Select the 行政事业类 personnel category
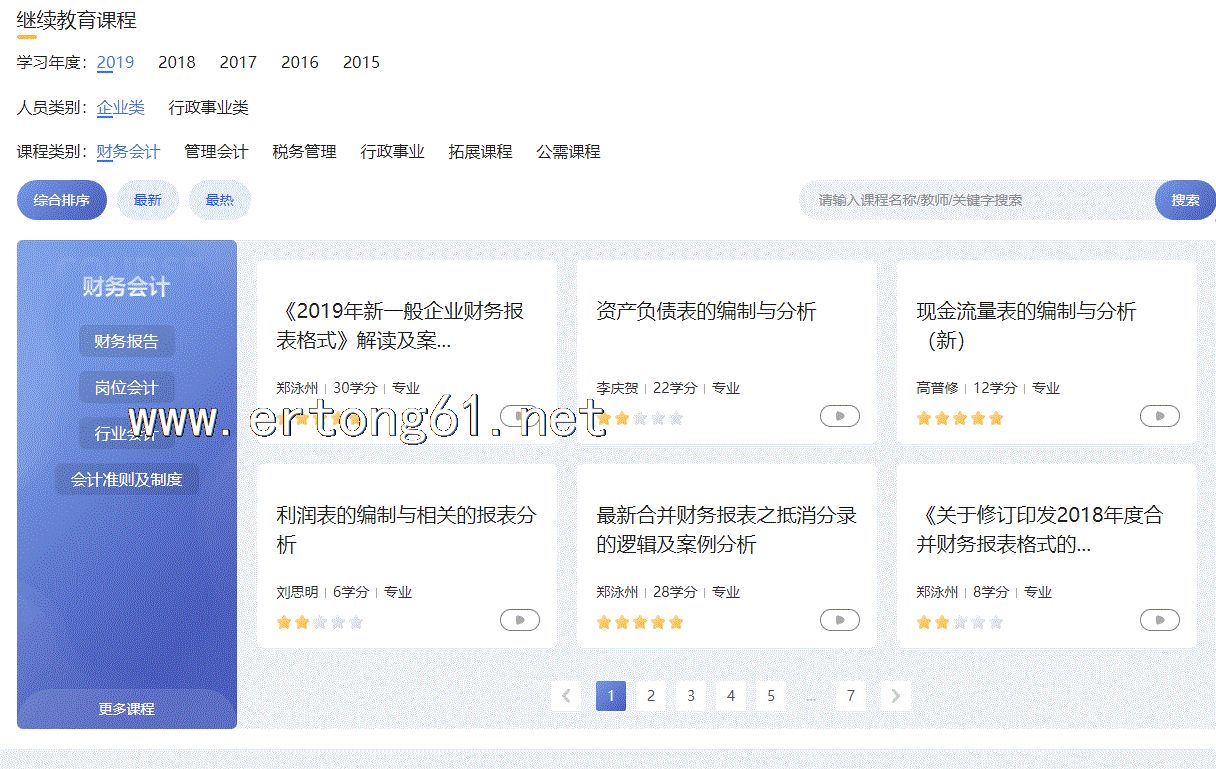This screenshot has width=1216, height=769. (208, 108)
